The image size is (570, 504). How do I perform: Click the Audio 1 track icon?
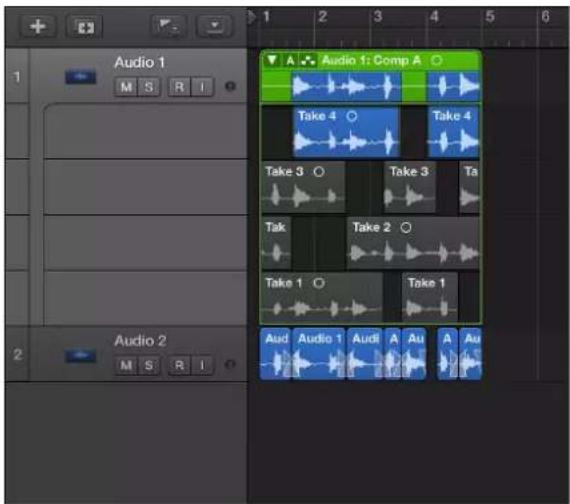tap(81, 77)
